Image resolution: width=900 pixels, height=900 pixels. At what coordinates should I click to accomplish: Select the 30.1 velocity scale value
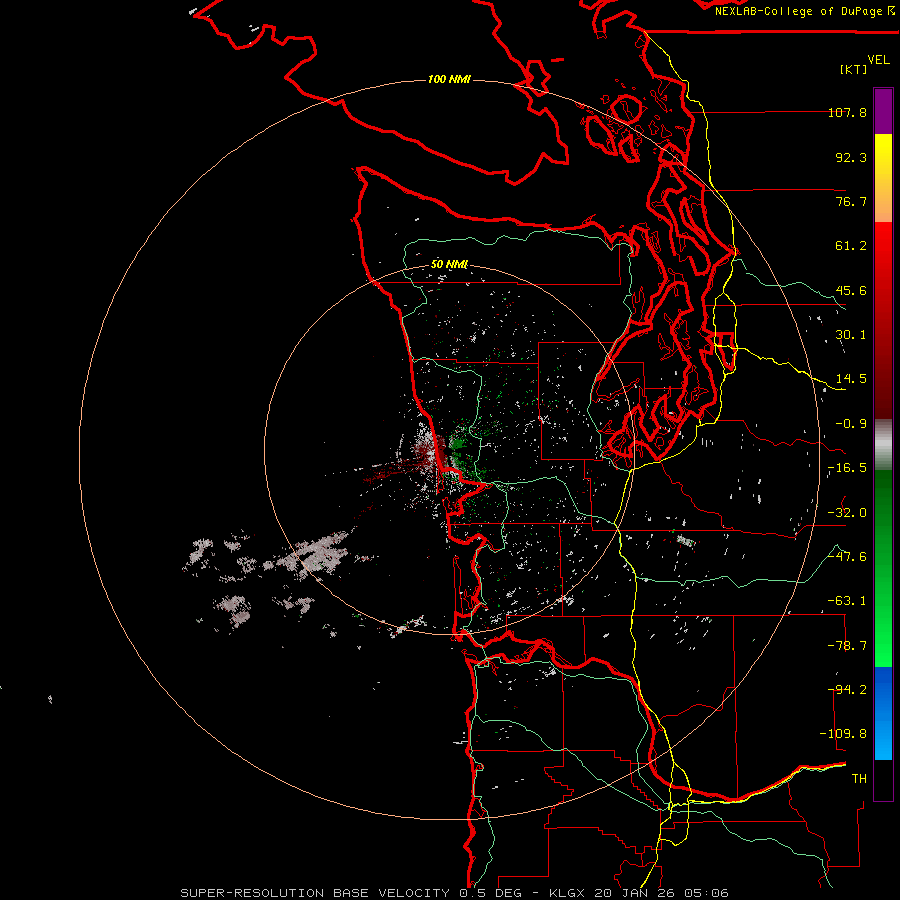click(x=851, y=335)
